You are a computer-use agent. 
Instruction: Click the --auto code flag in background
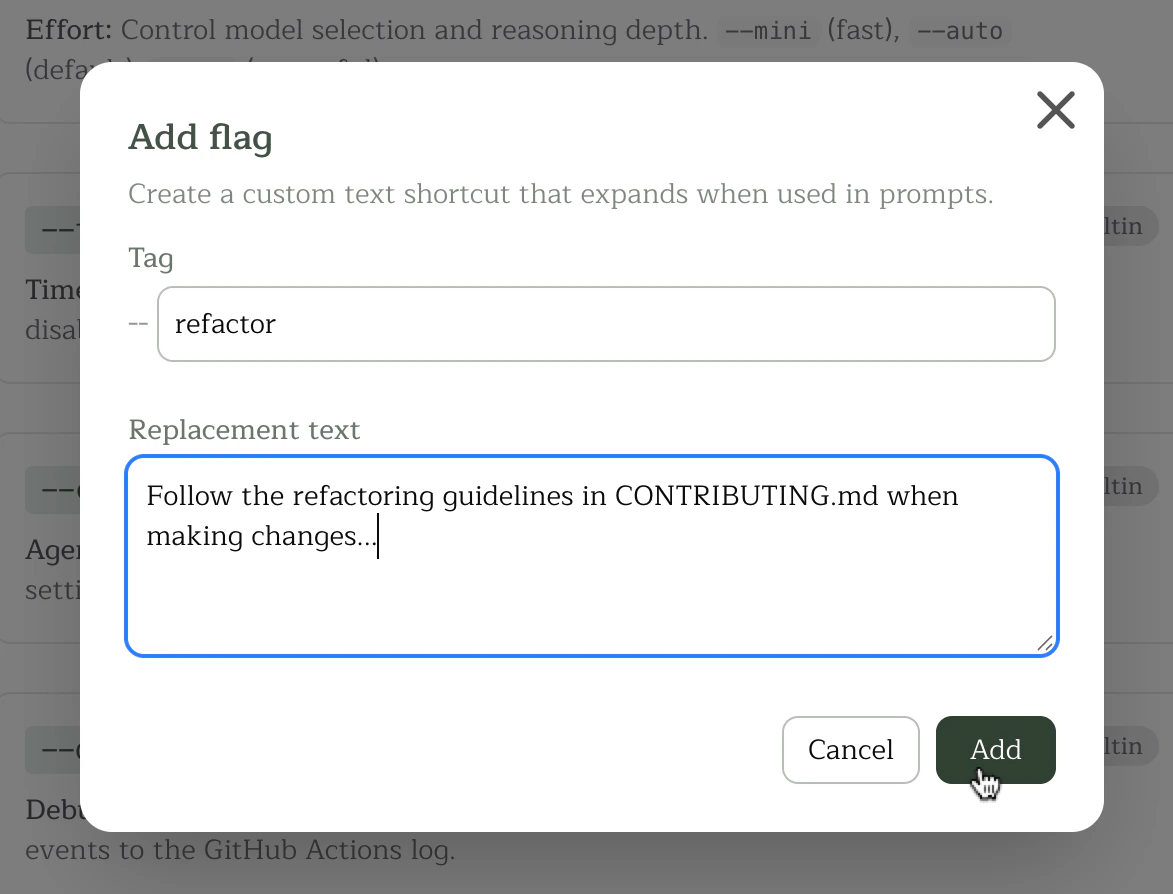pos(960,31)
